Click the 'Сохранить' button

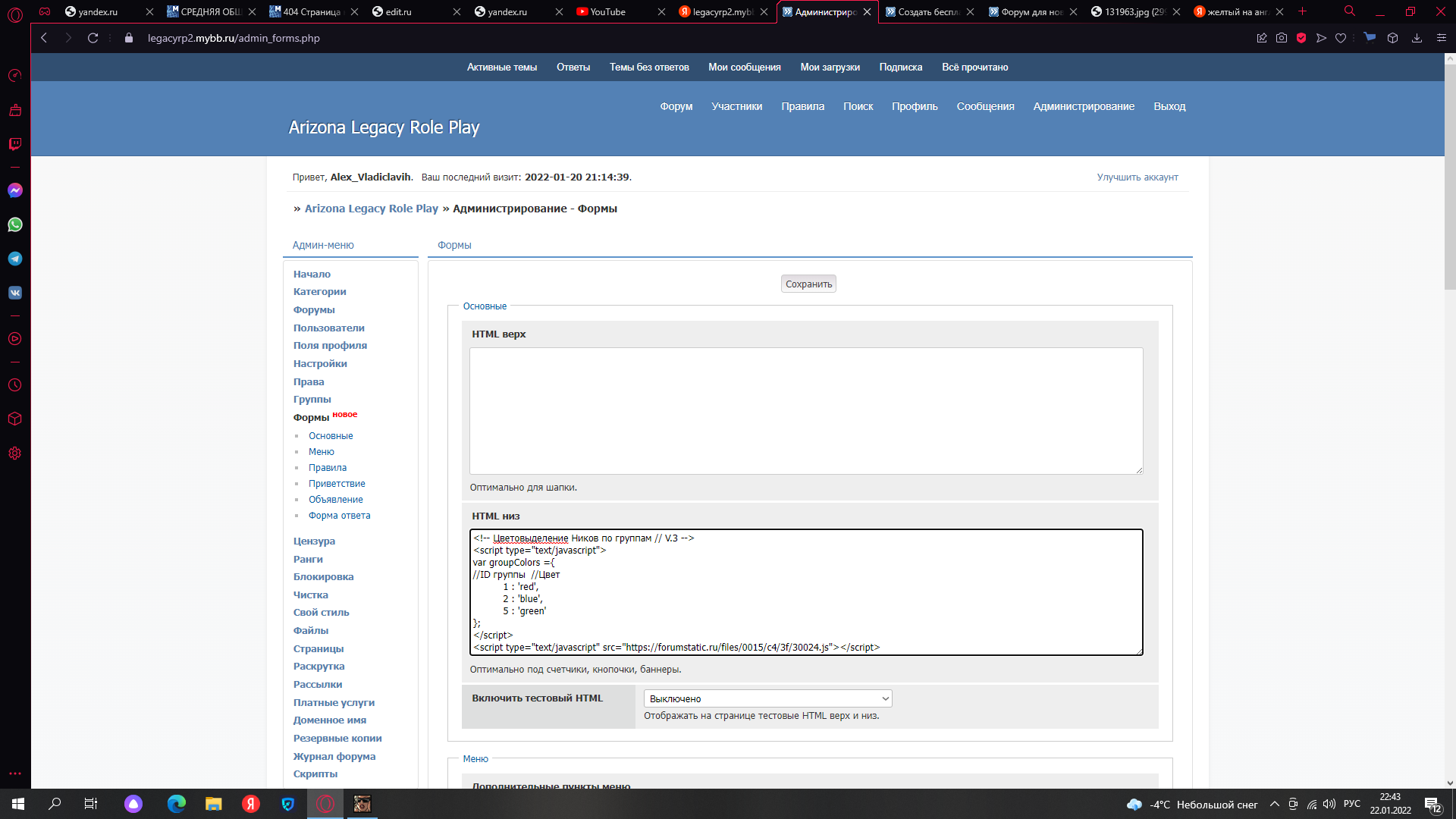pyautogui.click(x=808, y=284)
